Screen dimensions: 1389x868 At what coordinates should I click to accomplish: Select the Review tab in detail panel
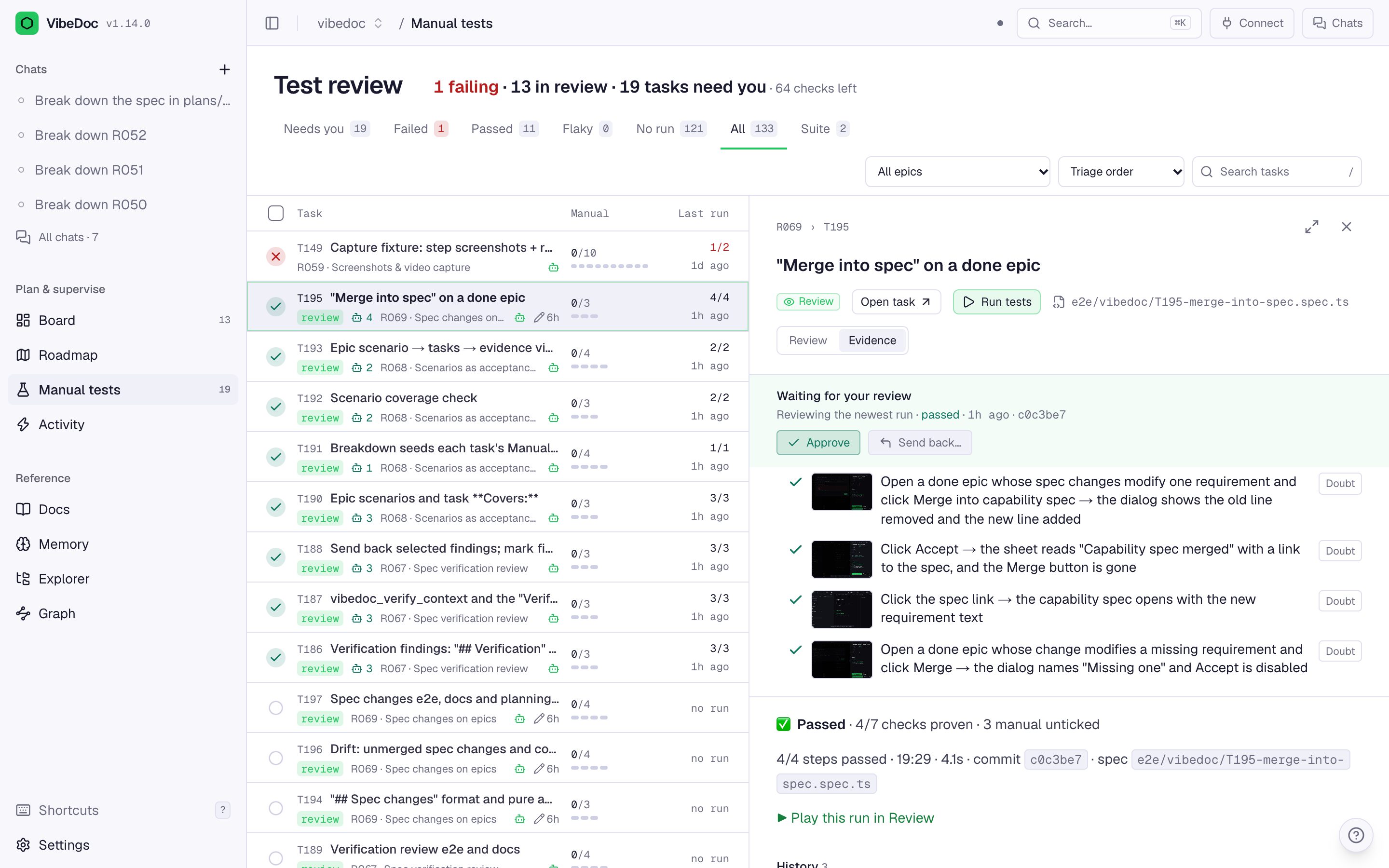point(807,340)
